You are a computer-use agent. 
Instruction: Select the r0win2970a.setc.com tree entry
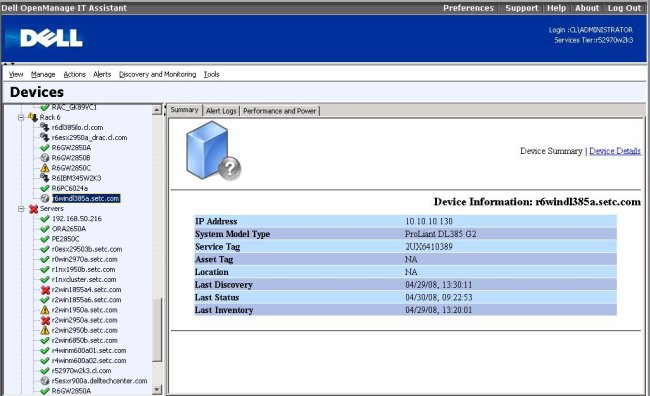click(85, 259)
